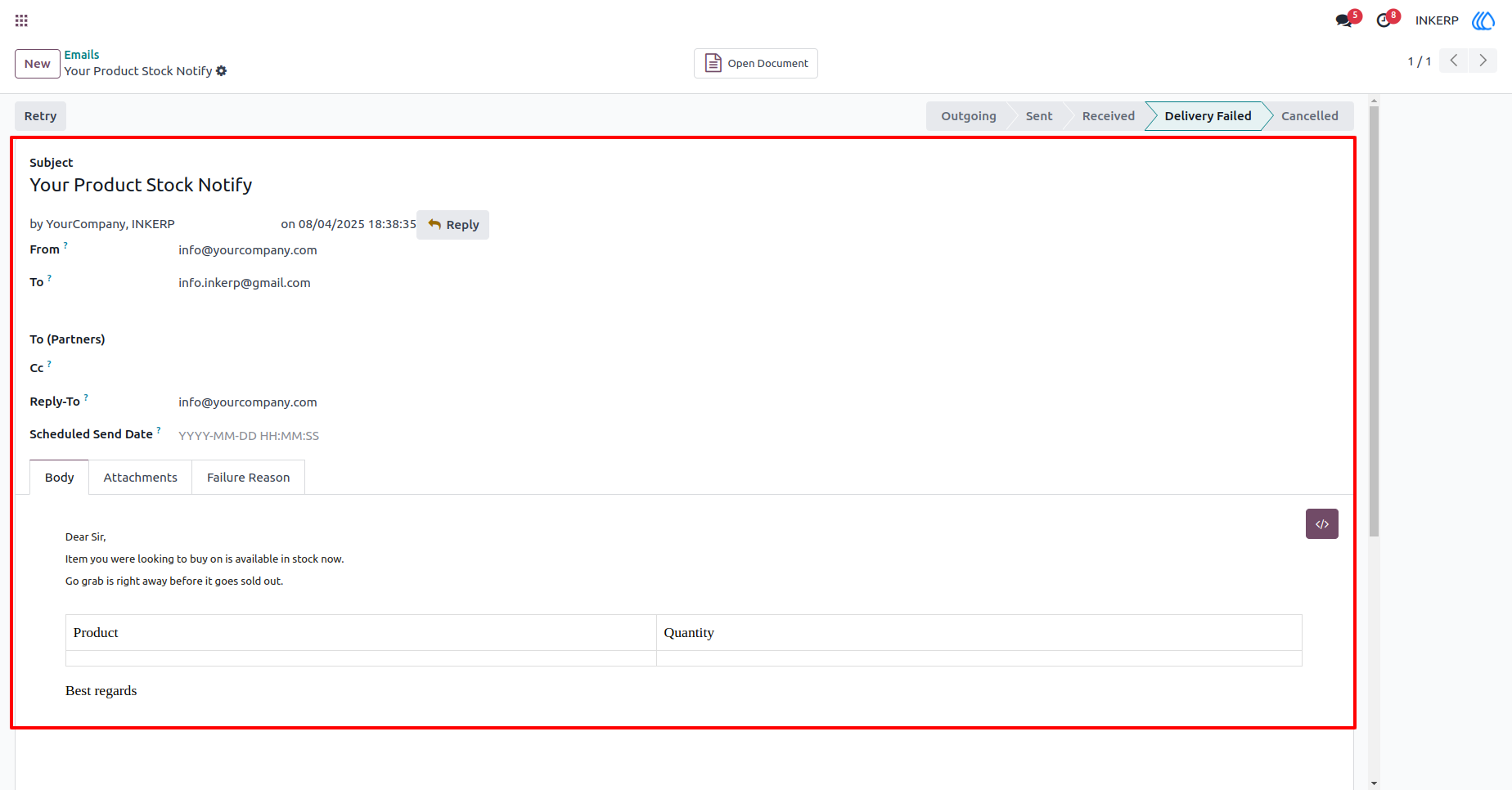Edit the From email address field
Screen dimensions: 1512x790
tap(248, 250)
